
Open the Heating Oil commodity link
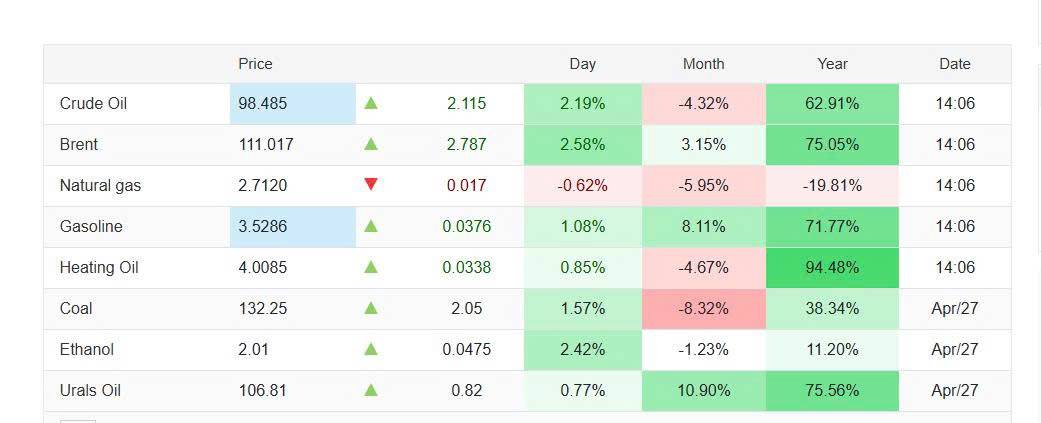click(99, 267)
